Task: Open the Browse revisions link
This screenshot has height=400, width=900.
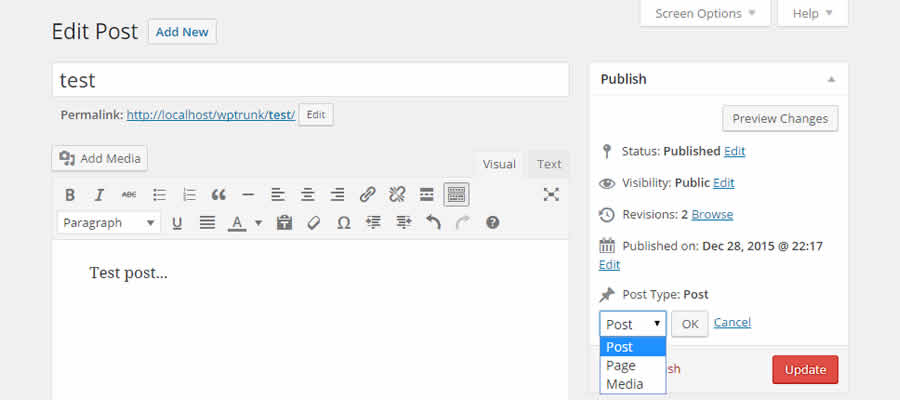Action: pyautogui.click(x=712, y=214)
